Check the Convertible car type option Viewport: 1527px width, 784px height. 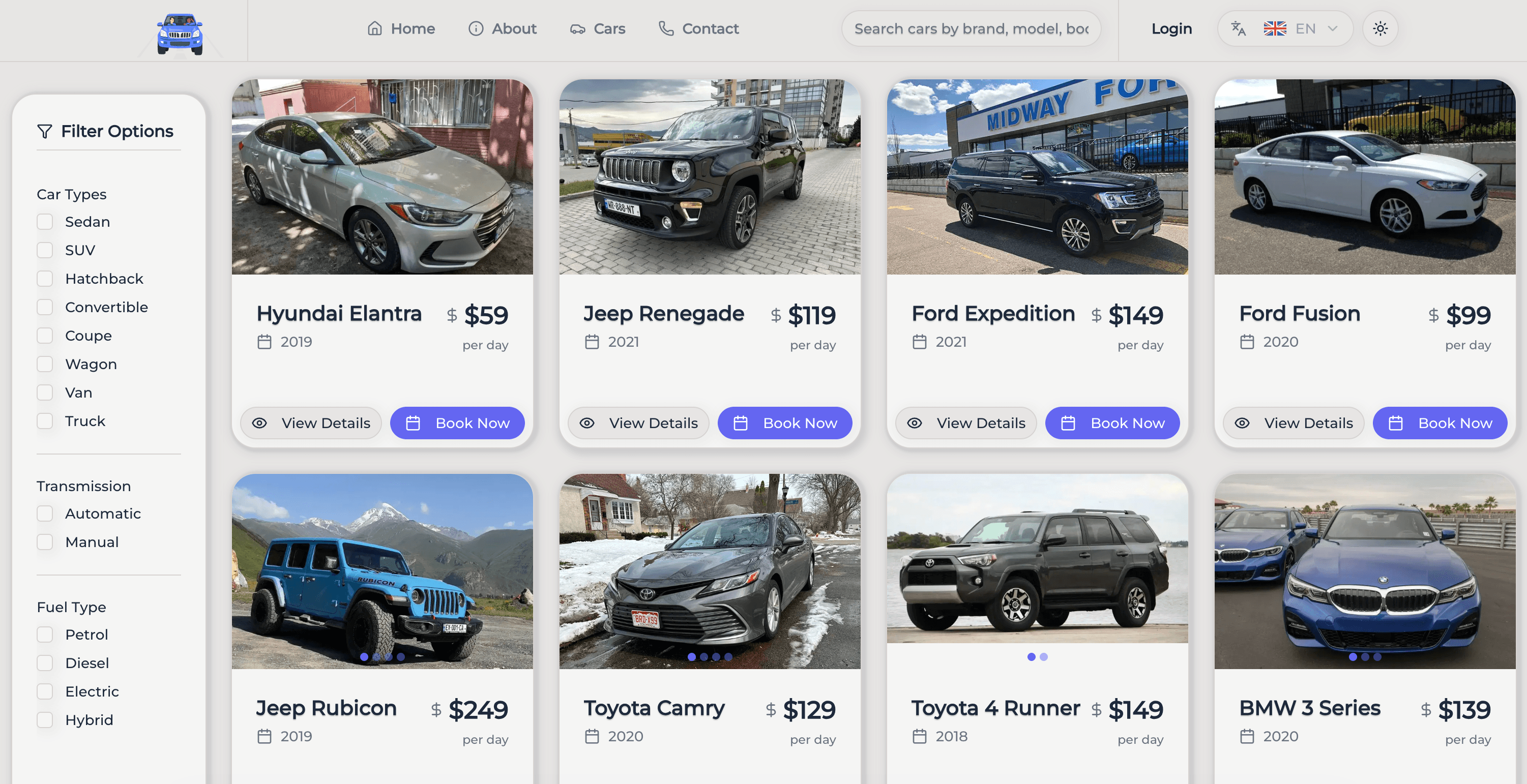tap(45, 307)
